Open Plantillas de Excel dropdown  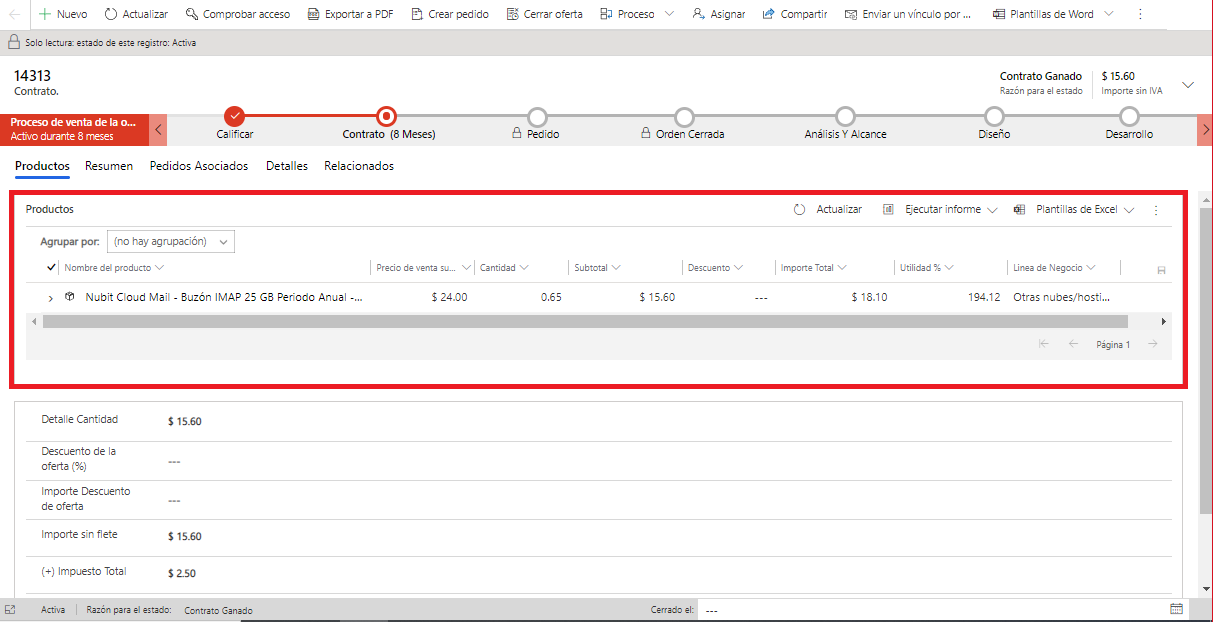[1075, 210]
